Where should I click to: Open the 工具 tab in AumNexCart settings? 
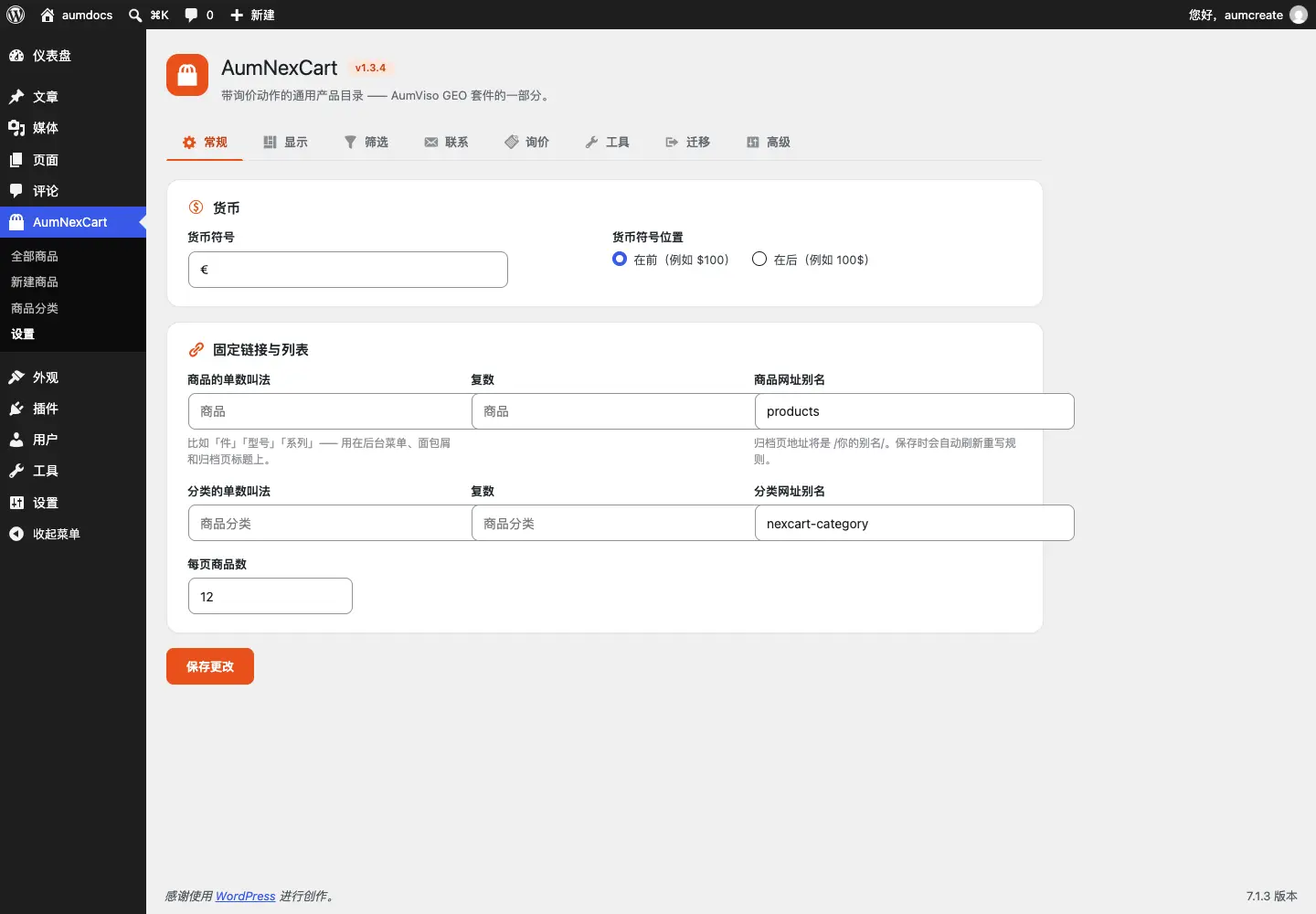607,143
